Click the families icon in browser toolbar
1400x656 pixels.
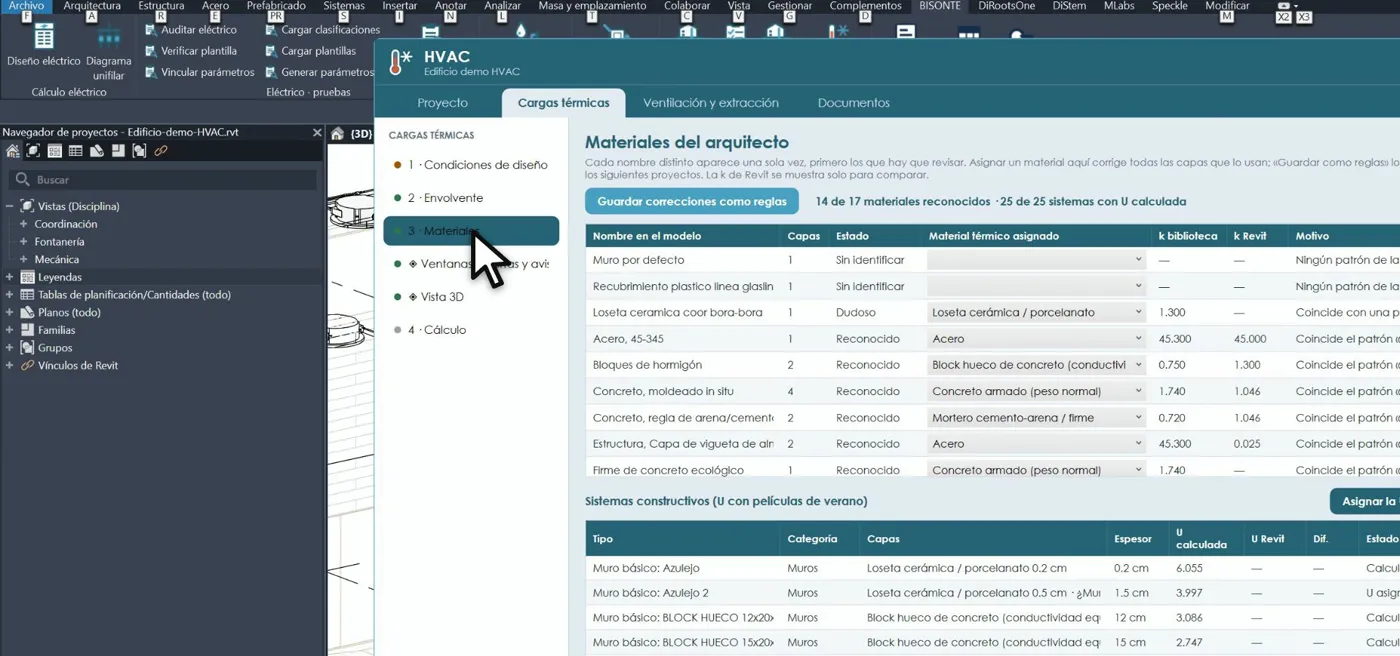118,151
